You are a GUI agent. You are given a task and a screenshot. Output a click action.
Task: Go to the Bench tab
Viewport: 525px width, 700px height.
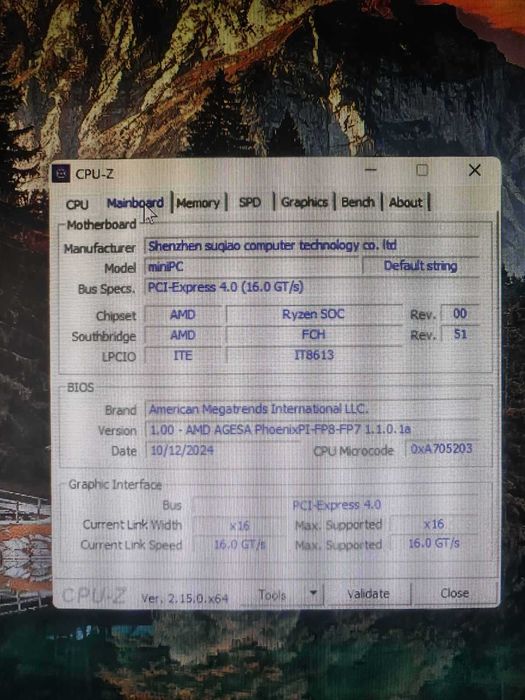(358, 202)
